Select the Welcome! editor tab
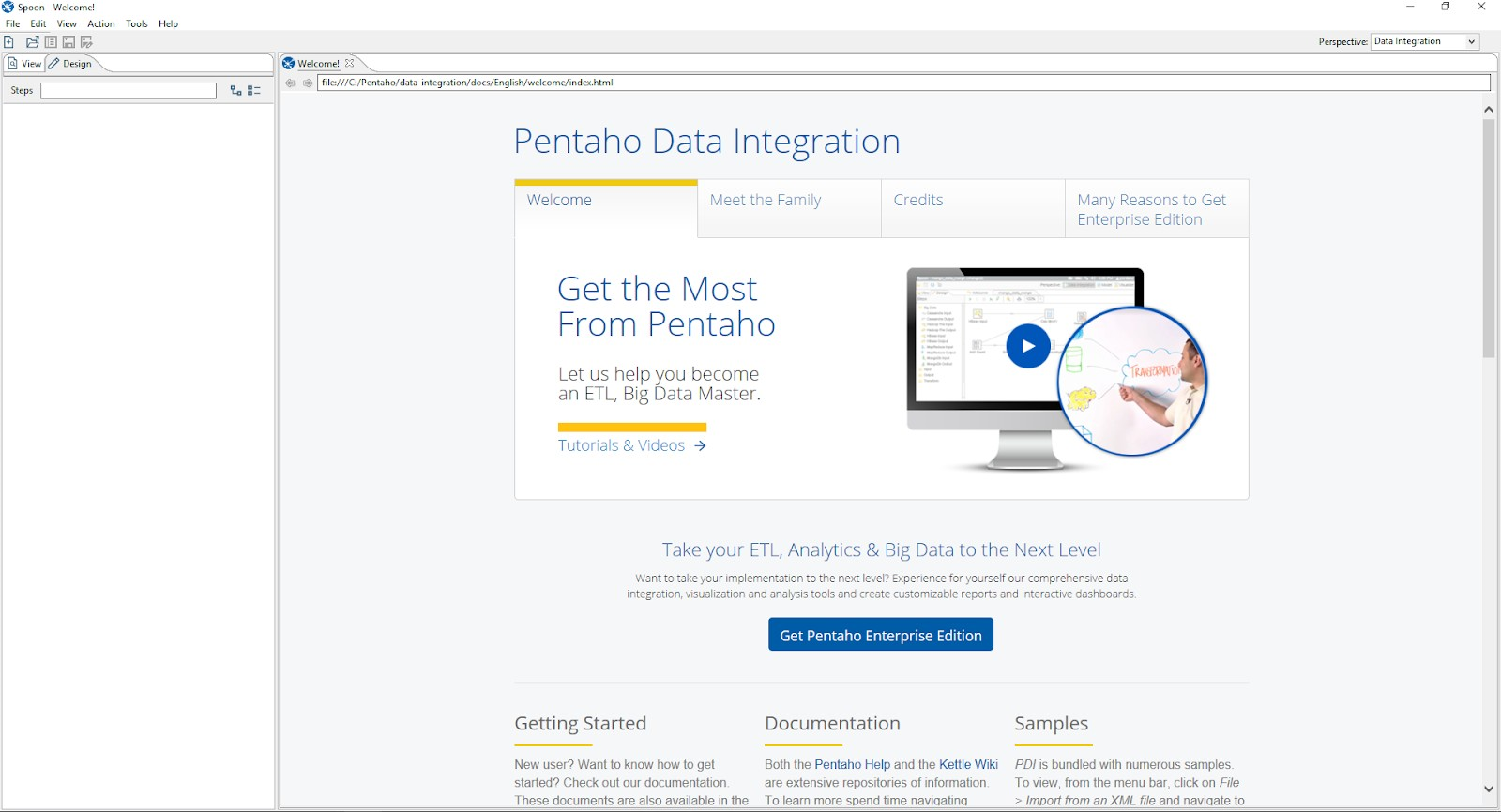This screenshot has width=1501, height=812. (318, 64)
